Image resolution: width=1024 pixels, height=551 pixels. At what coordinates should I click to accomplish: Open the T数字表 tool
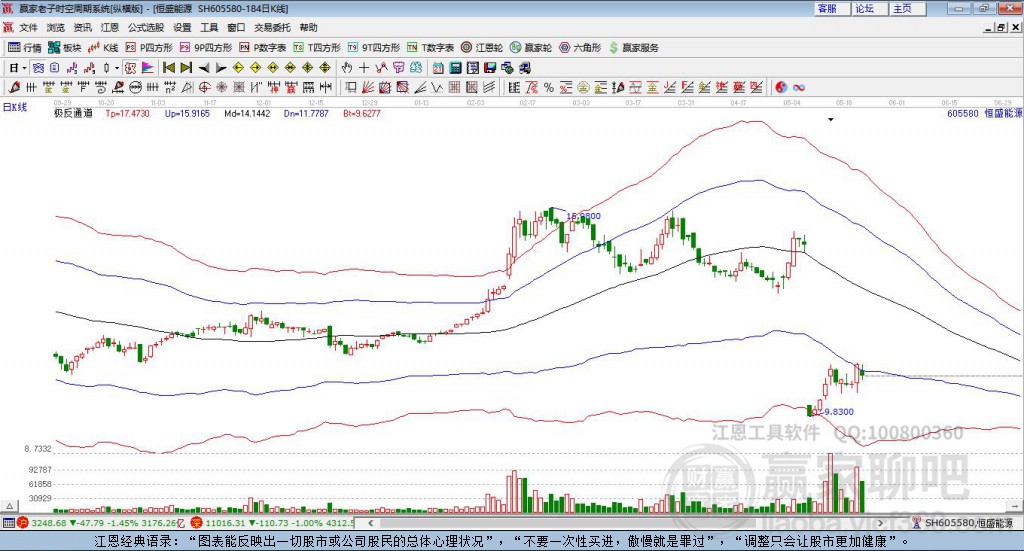pos(430,48)
